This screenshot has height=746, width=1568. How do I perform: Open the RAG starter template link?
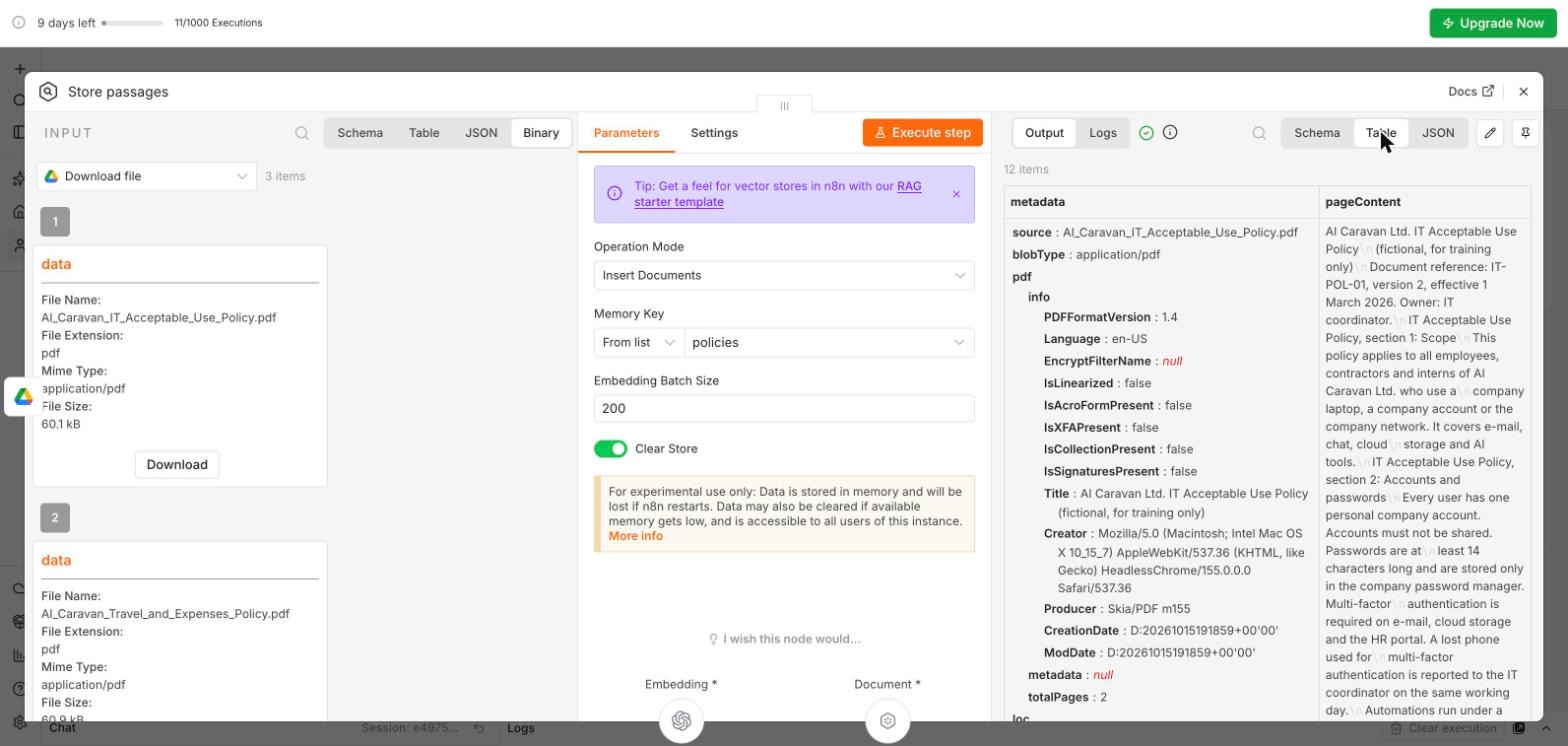[778, 194]
